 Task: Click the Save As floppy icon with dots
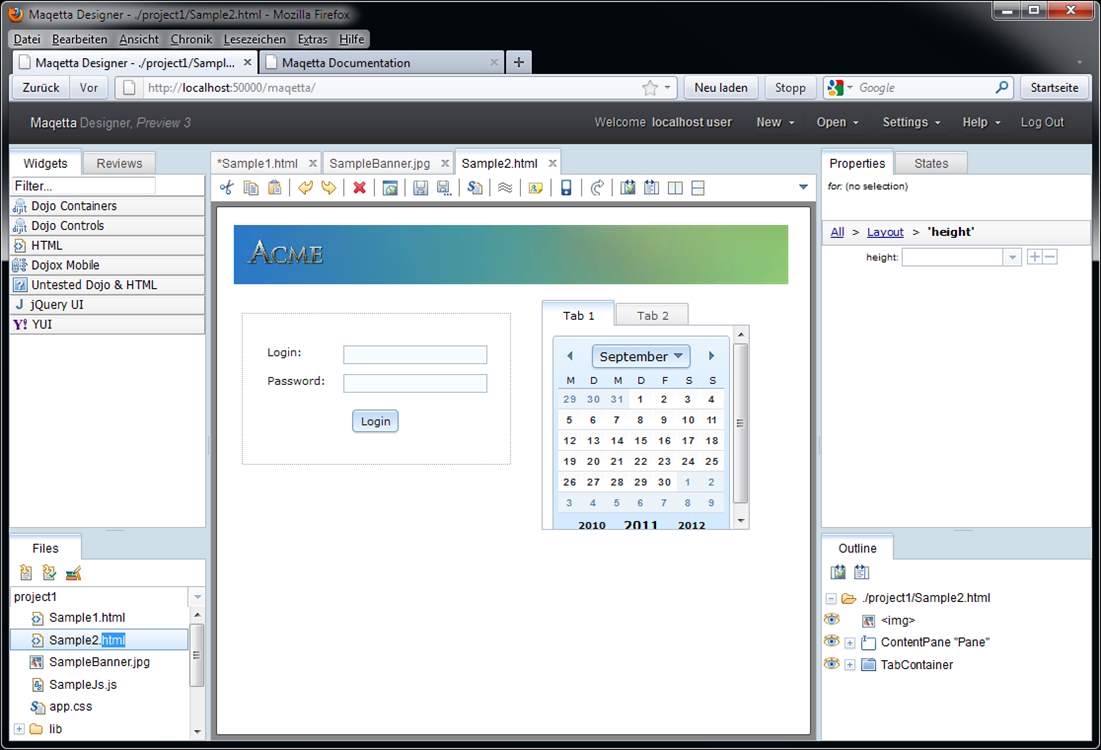click(x=444, y=188)
